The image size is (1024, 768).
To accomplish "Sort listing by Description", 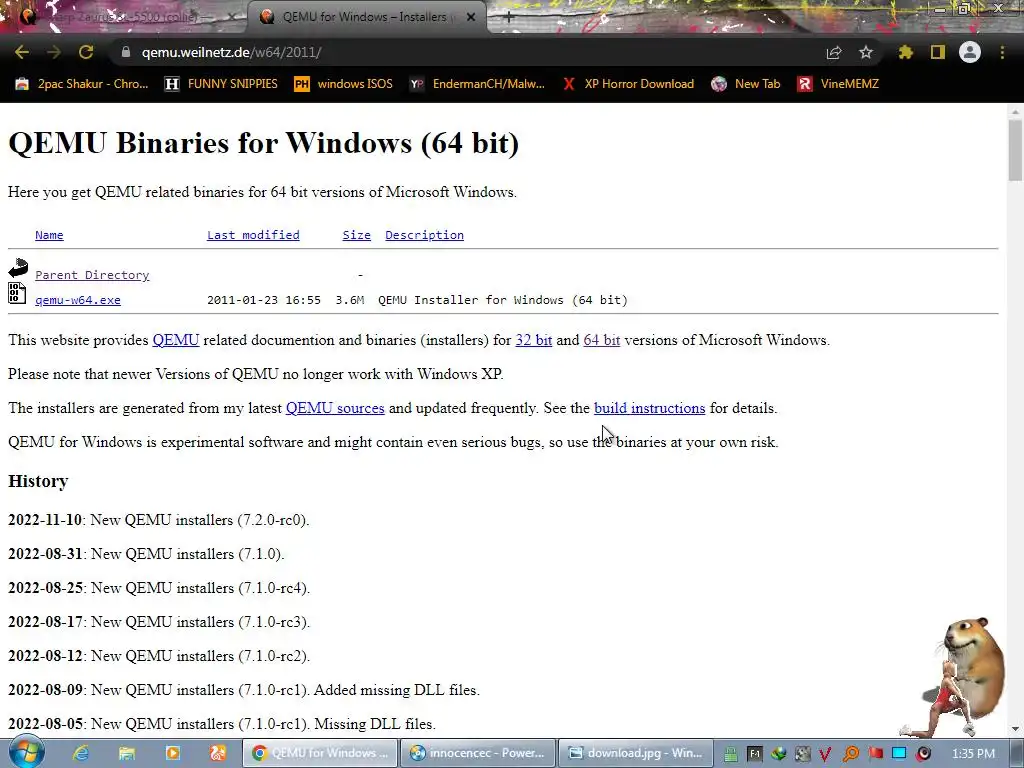I will click(x=424, y=235).
